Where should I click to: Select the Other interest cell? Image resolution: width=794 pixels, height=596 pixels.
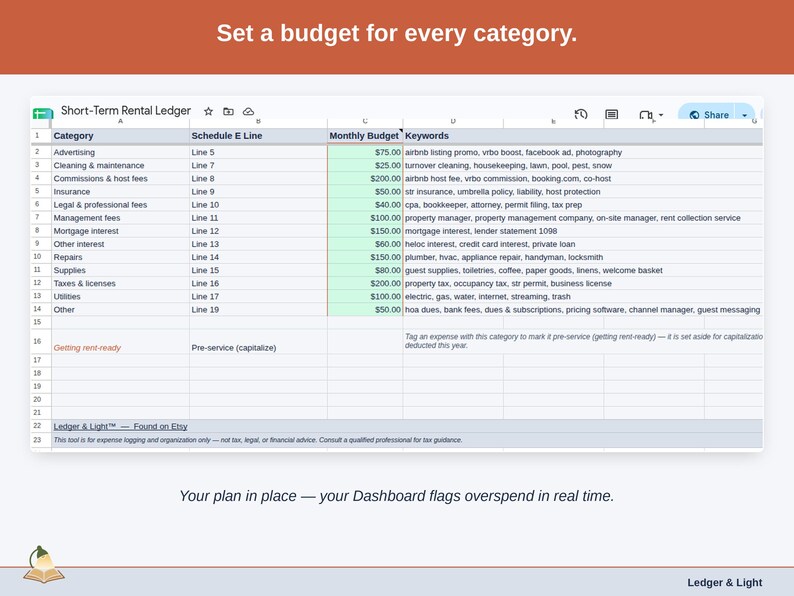(121, 244)
